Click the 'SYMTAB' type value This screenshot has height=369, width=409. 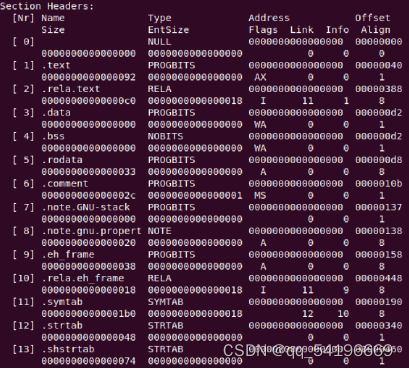[166, 302]
